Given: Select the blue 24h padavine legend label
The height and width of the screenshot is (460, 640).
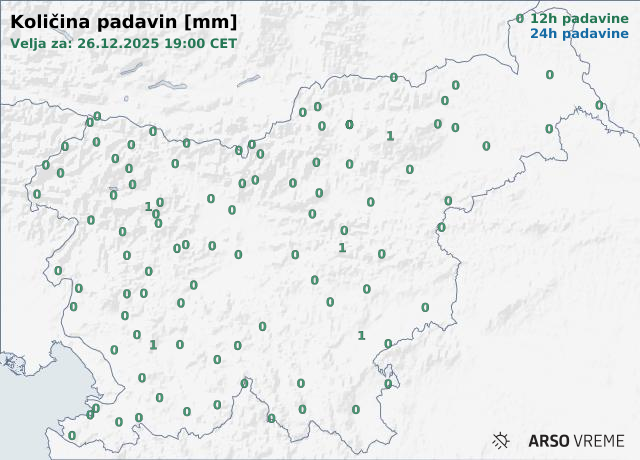Looking at the screenshot, I should pos(572,33).
